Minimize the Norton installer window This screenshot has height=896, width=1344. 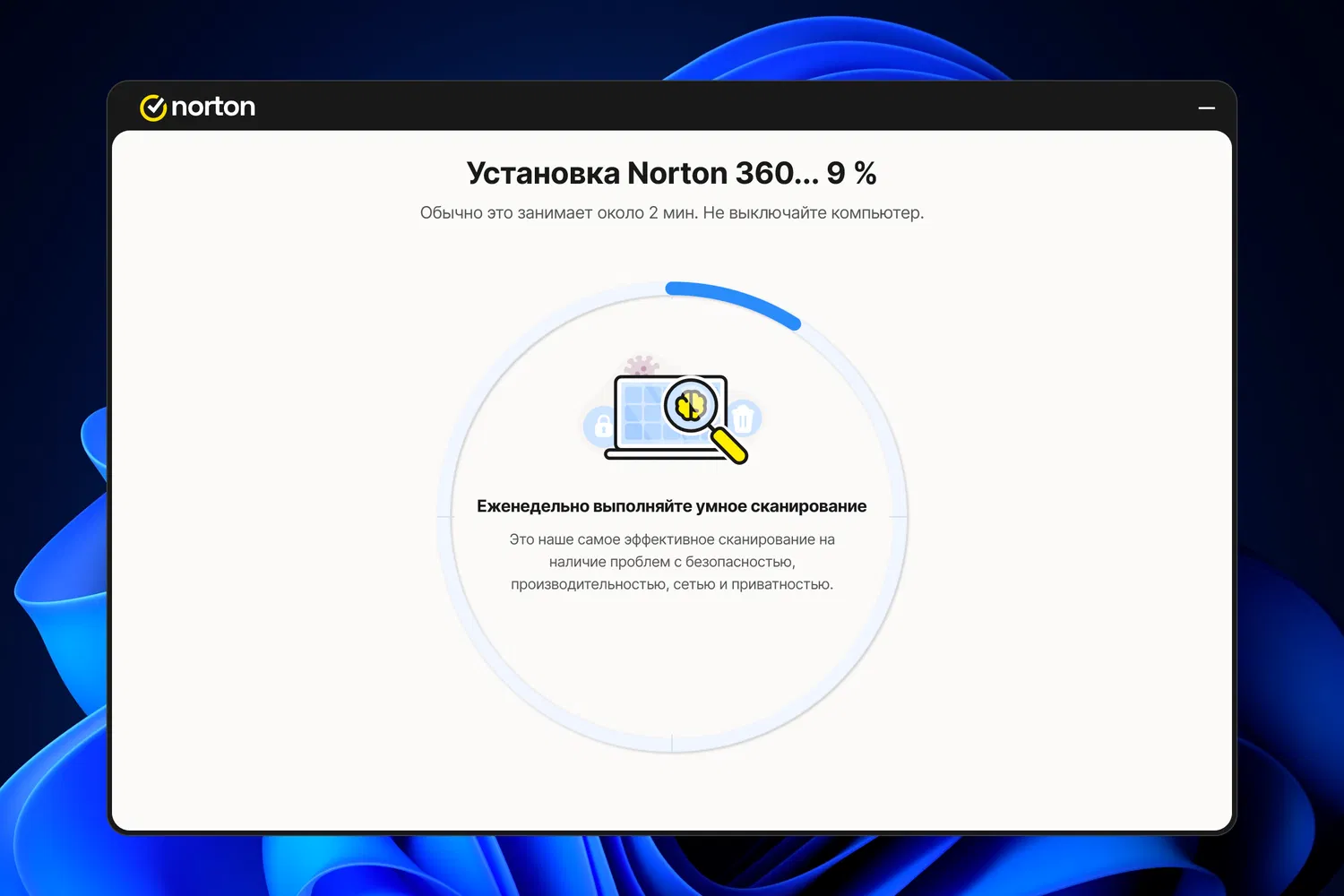click(1206, 108)
